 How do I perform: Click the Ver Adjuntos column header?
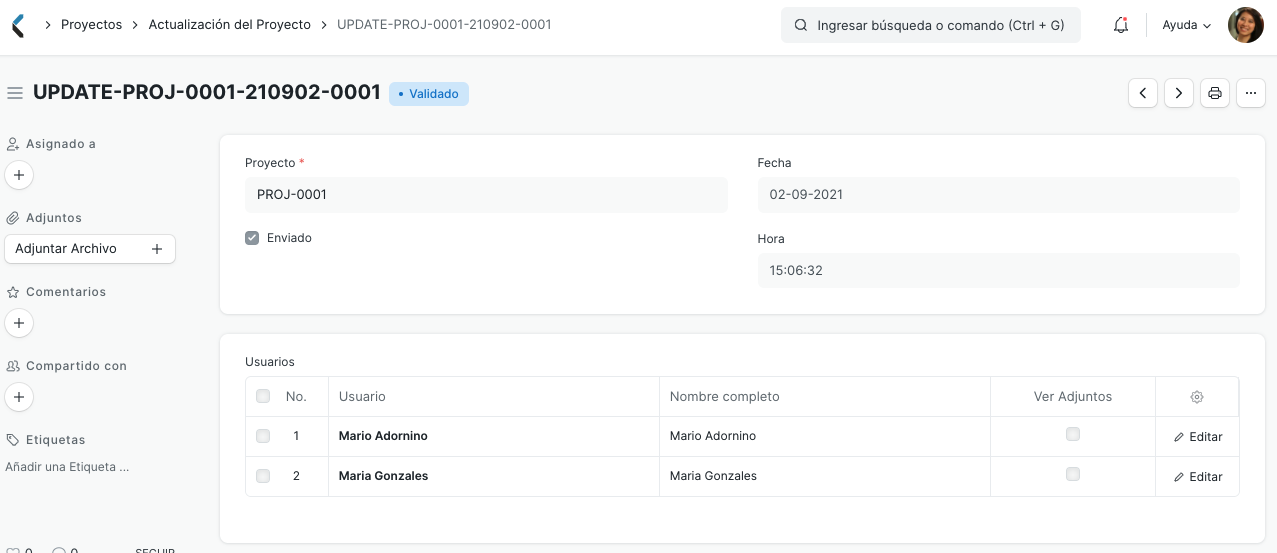tap(1073, 397)
